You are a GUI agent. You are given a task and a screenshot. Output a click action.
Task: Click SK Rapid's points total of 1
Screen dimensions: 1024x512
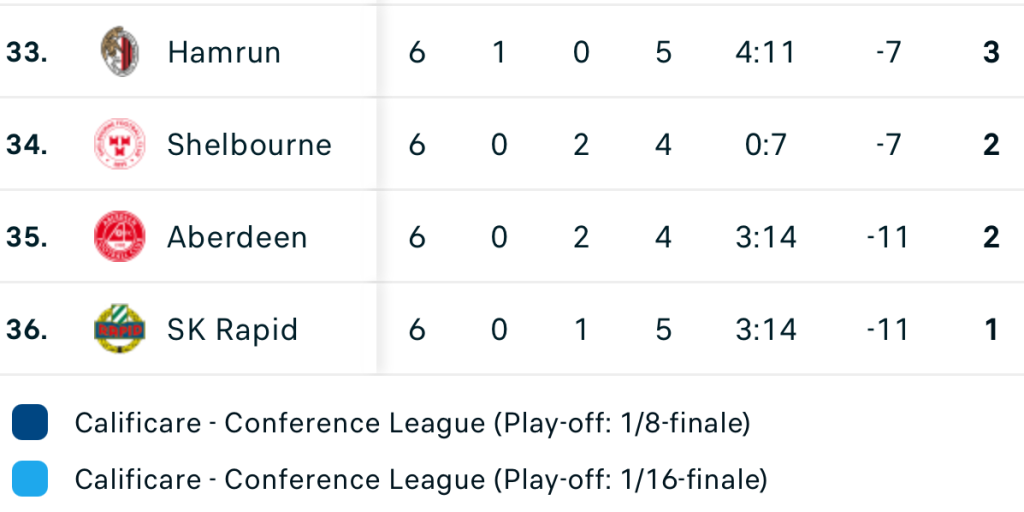pyautogui.click(x=991, y=329)
